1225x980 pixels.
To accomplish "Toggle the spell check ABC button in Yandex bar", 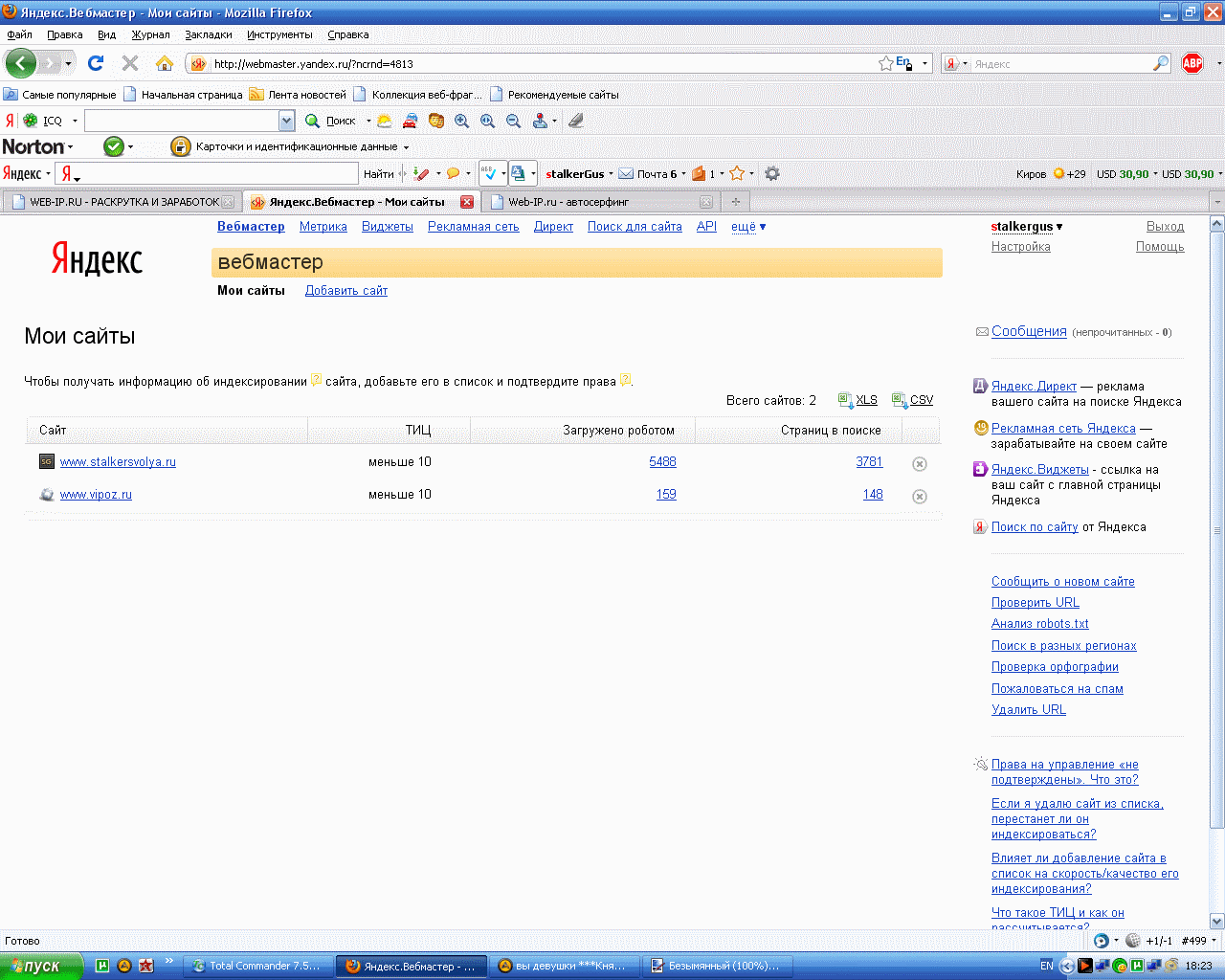I will point(489,173).
